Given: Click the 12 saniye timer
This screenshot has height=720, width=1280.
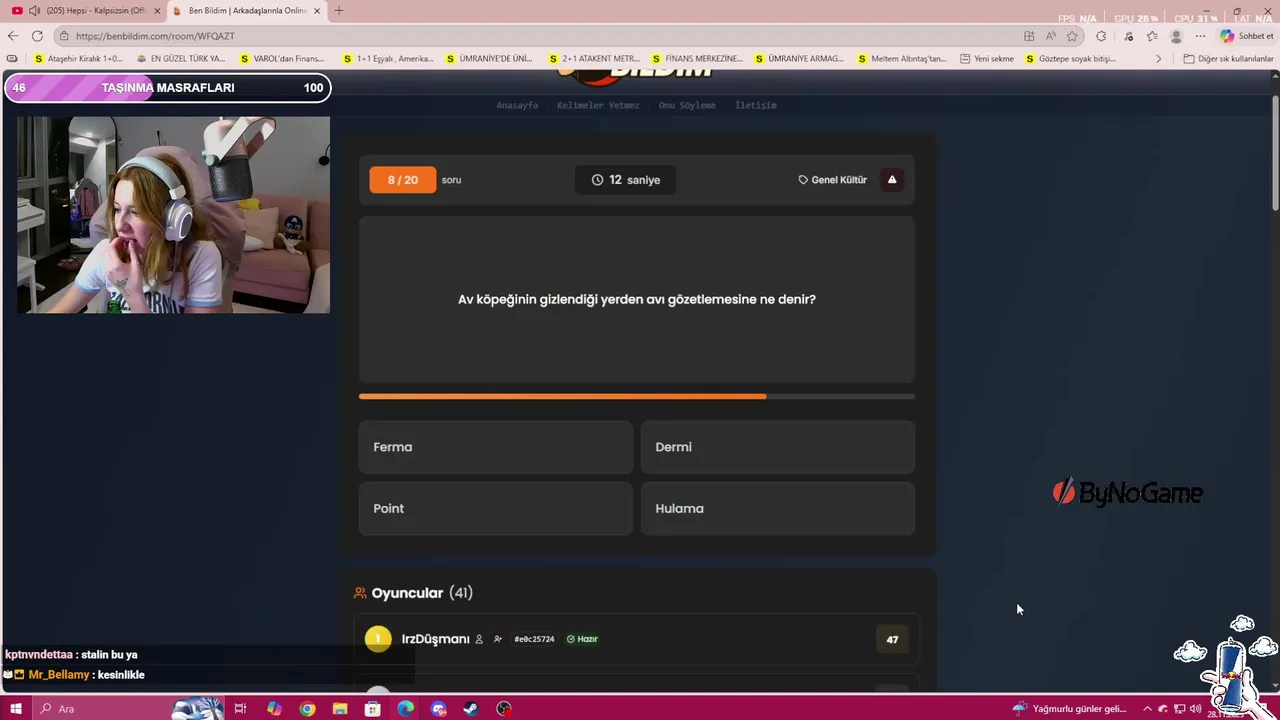Looking at the screenshot, I should pos(625,180).
